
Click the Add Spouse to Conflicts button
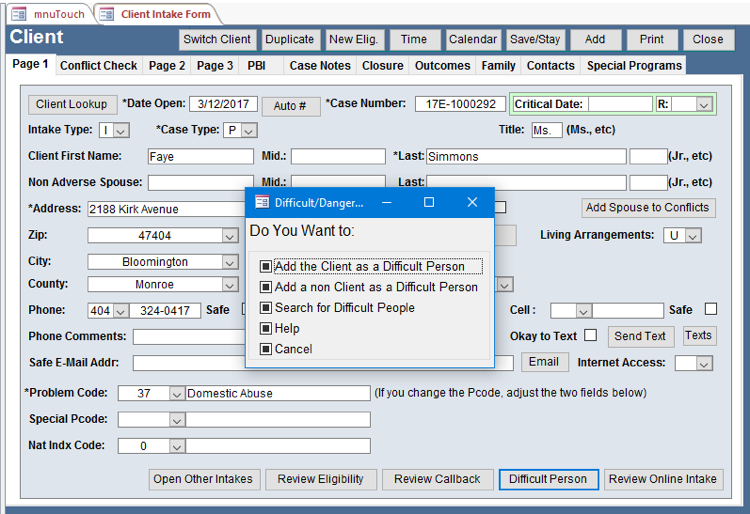pyautogui.click(x=648, y=208)
